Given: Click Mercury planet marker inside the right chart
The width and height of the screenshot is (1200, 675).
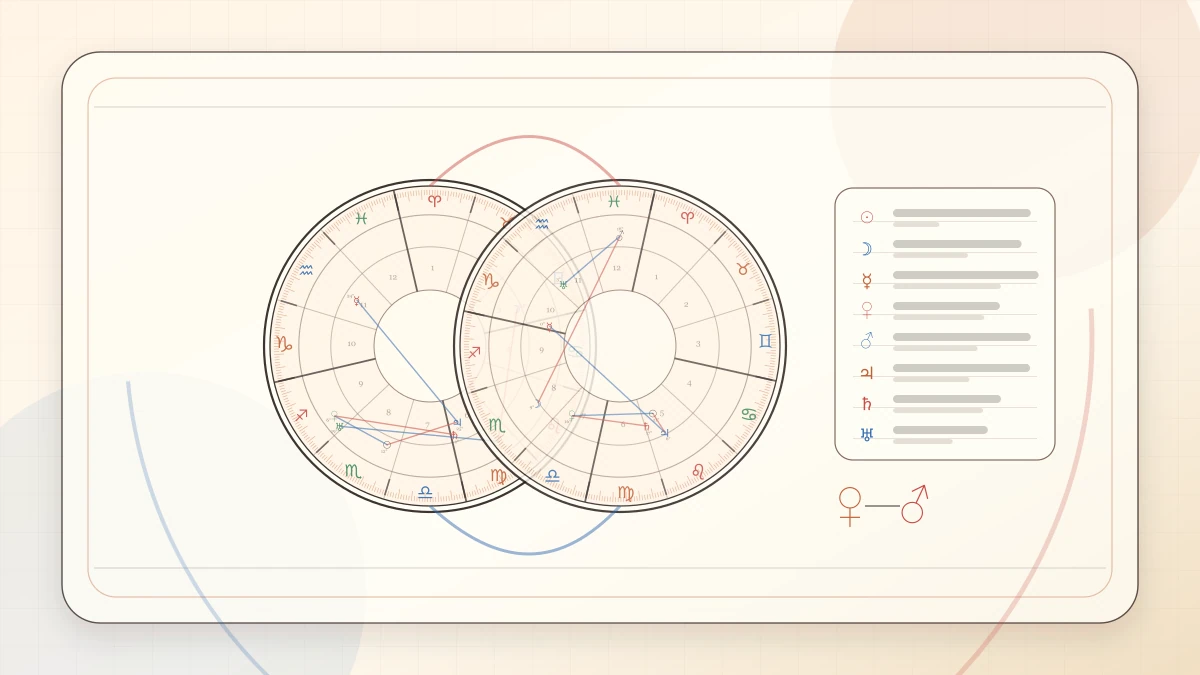Looking at the screenshot, I should click(549, 327).
